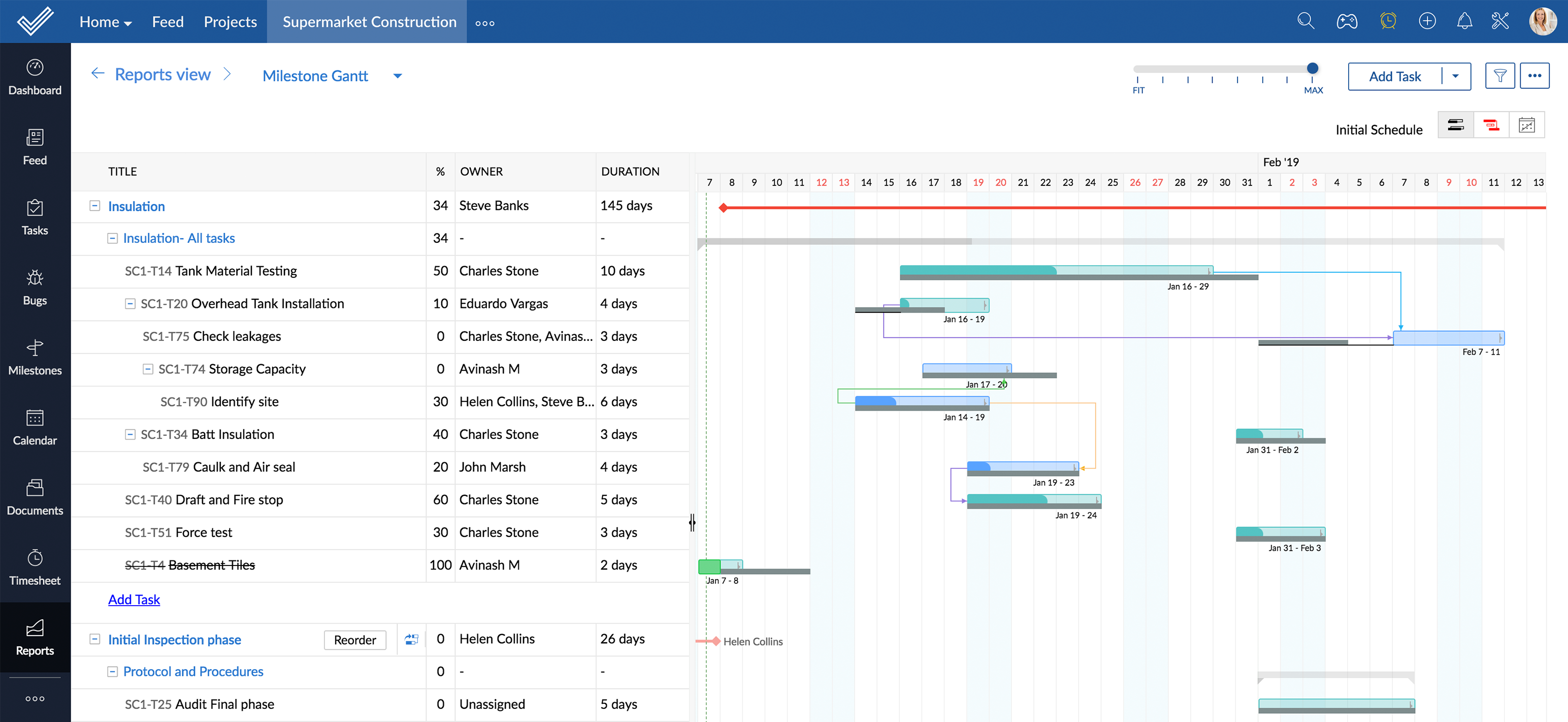
Task: Click the zoom slider handle near MAX
Action: pyautogui.click(x=1313, y=68)
